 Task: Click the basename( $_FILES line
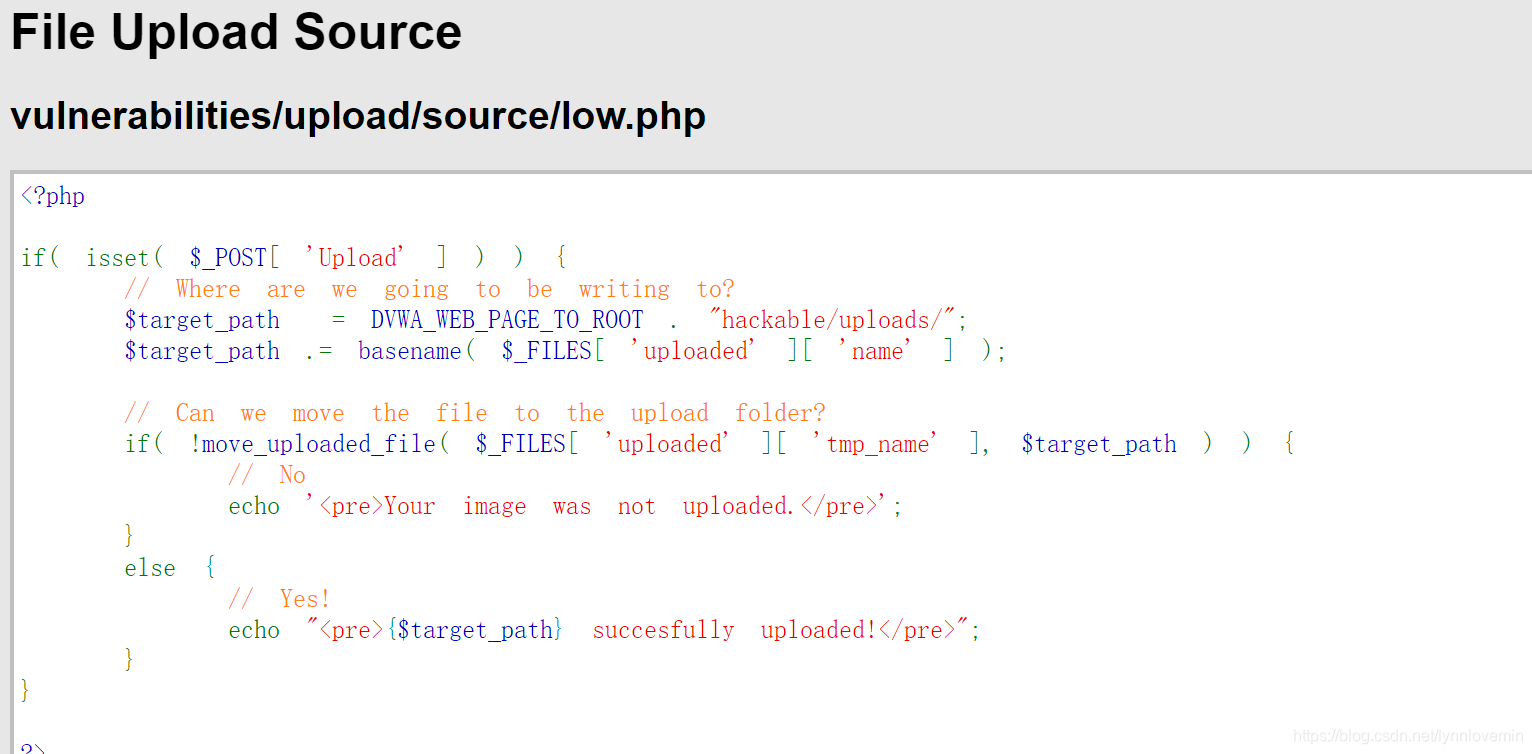click(x=565, y=351)
